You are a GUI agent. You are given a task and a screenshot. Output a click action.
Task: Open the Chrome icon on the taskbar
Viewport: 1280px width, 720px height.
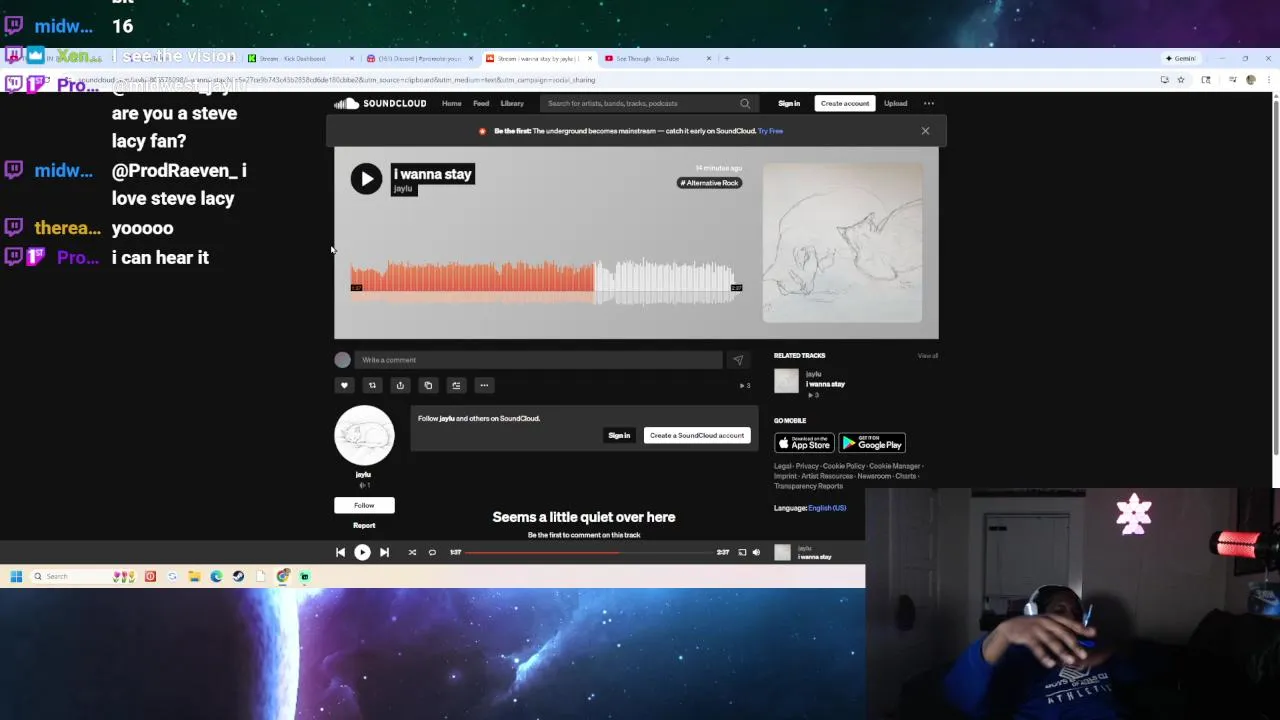point(283,576)
